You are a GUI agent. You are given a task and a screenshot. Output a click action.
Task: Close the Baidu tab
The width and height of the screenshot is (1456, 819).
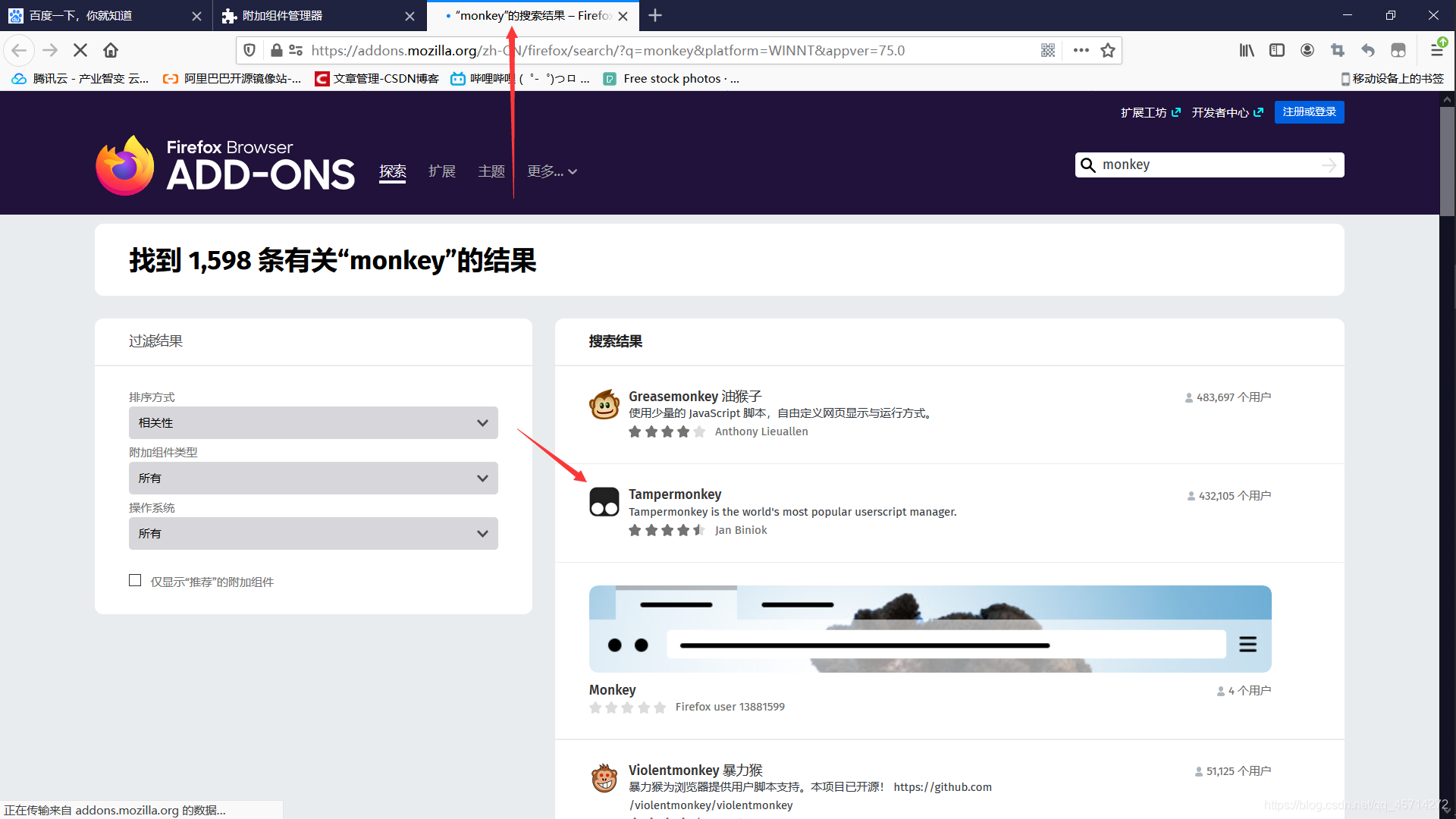[x=196, y=16]
